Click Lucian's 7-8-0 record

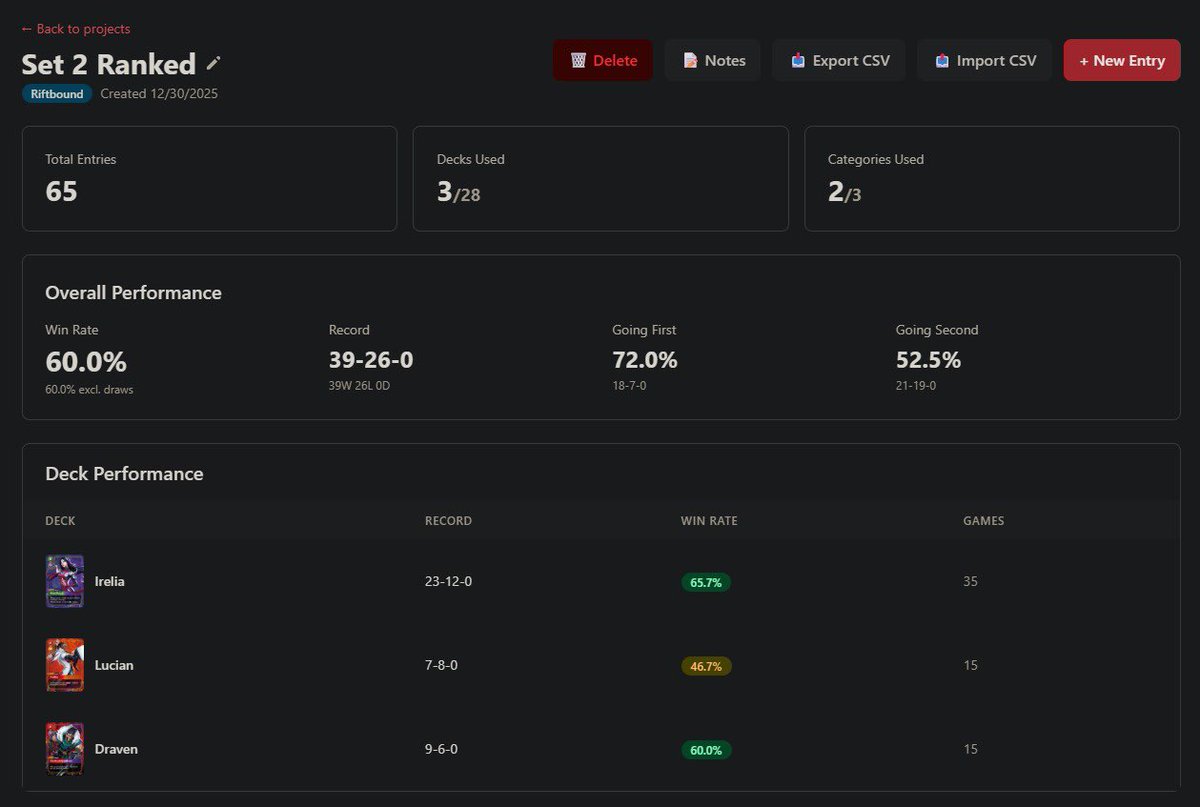point(441,665)
